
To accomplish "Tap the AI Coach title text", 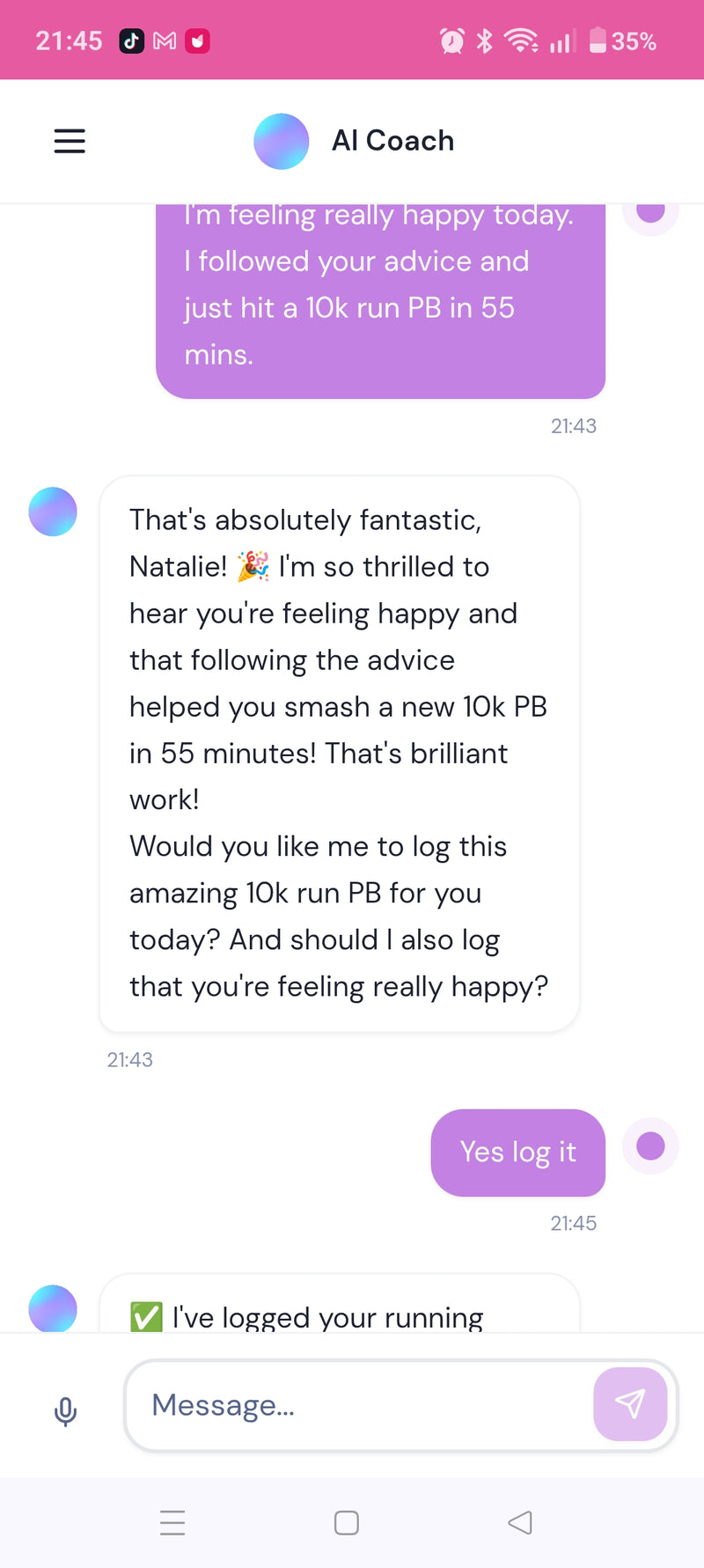I will (392, 141).
